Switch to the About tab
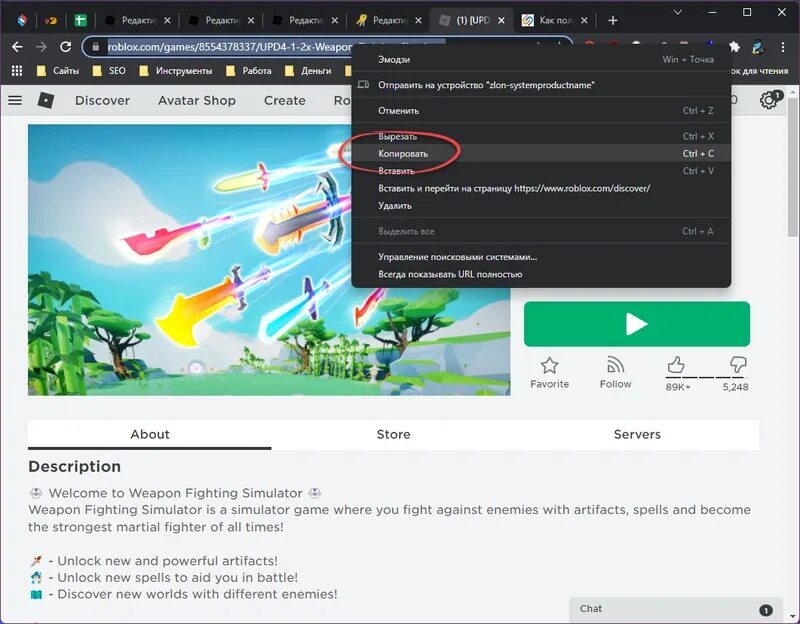 tap(149, 434)
